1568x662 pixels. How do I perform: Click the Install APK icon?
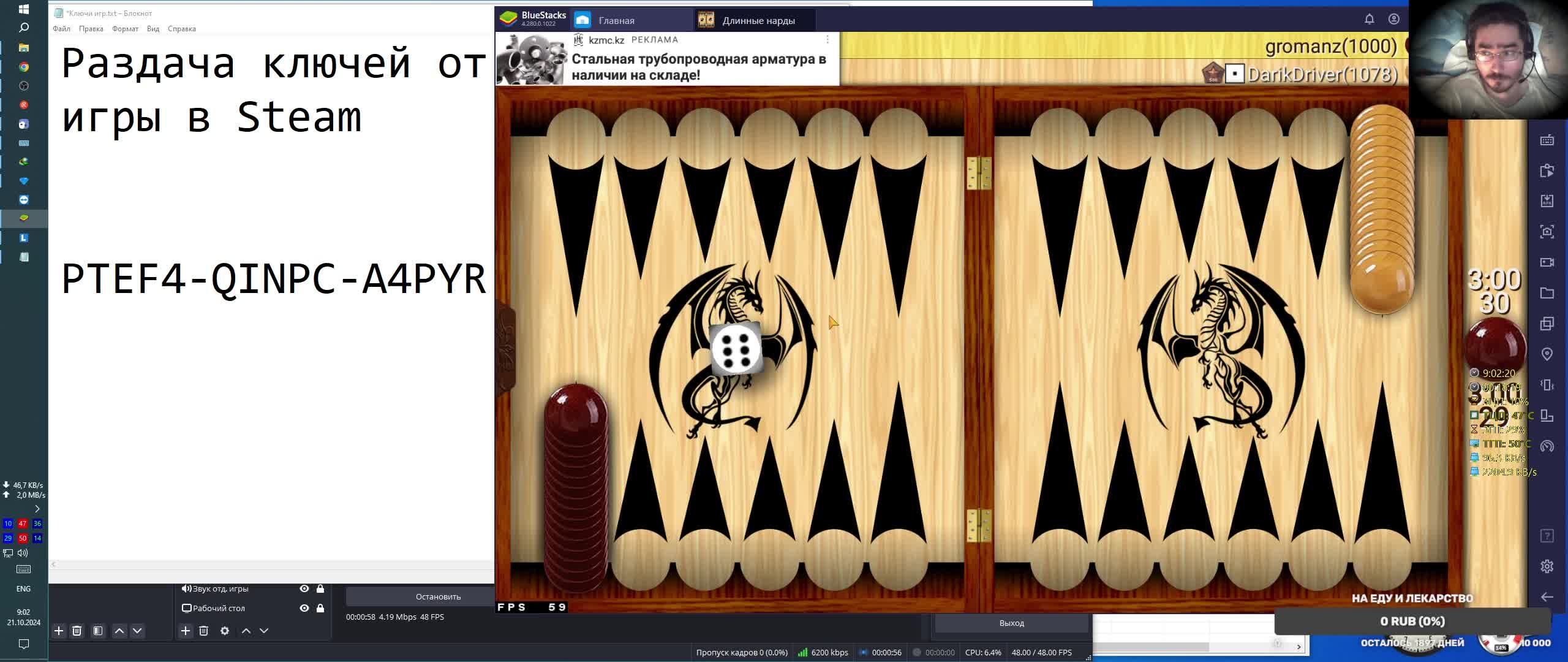point(1547,201)
